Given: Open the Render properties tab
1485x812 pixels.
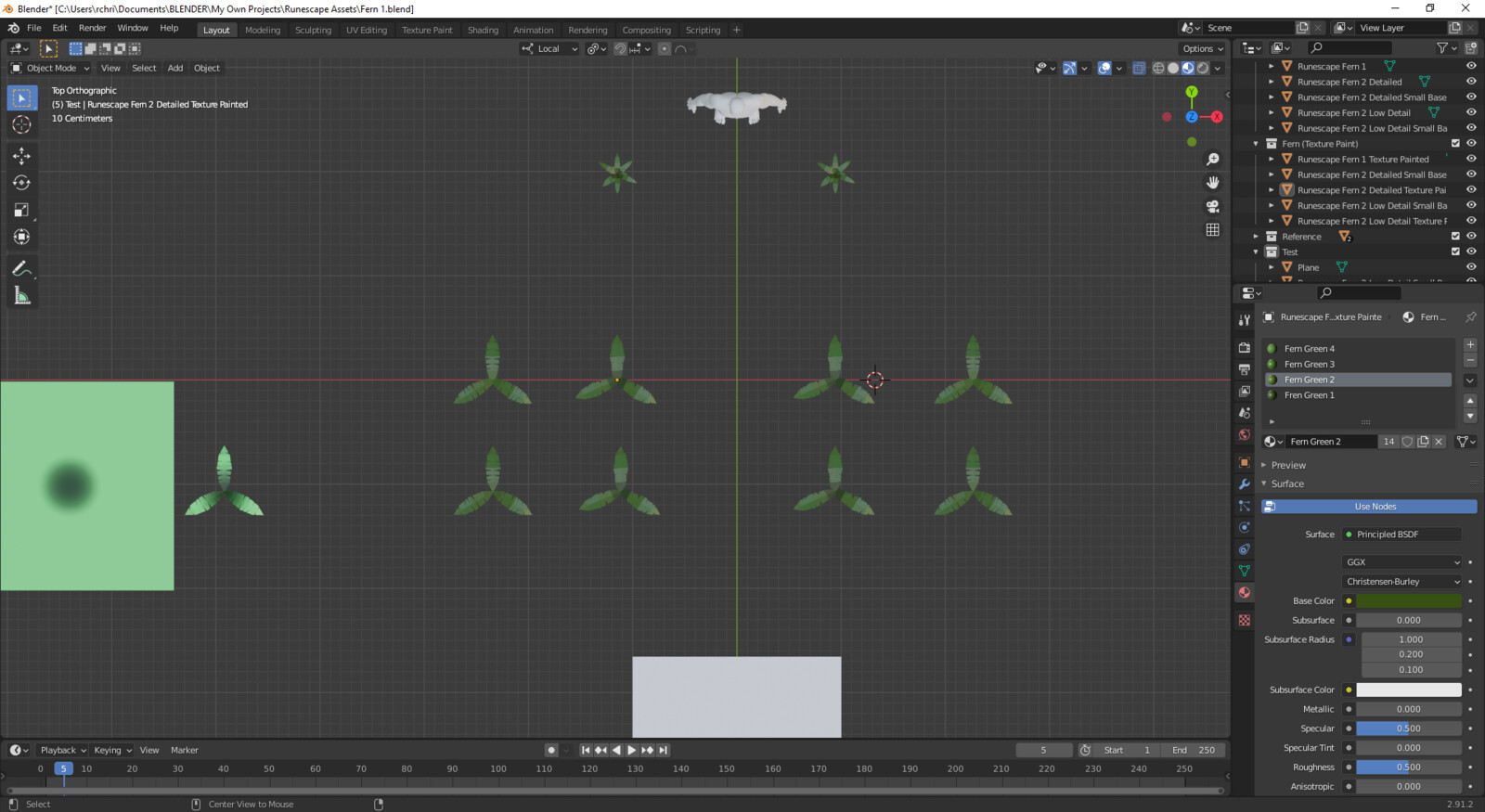Looking at the screenshot, I should tap(1245, 347).
